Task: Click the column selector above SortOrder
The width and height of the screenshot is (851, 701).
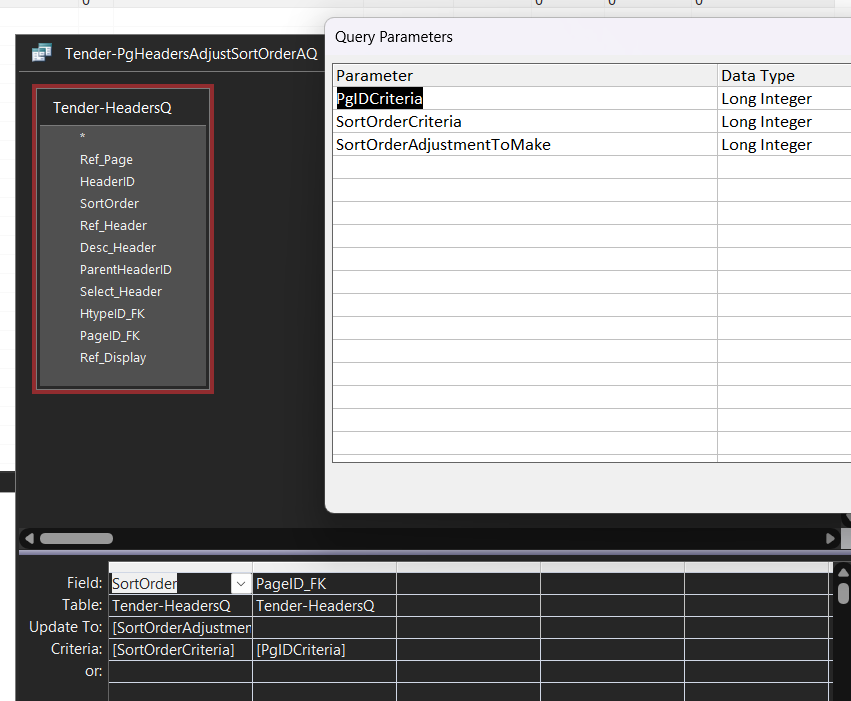Action: click(x=180, y=568)
